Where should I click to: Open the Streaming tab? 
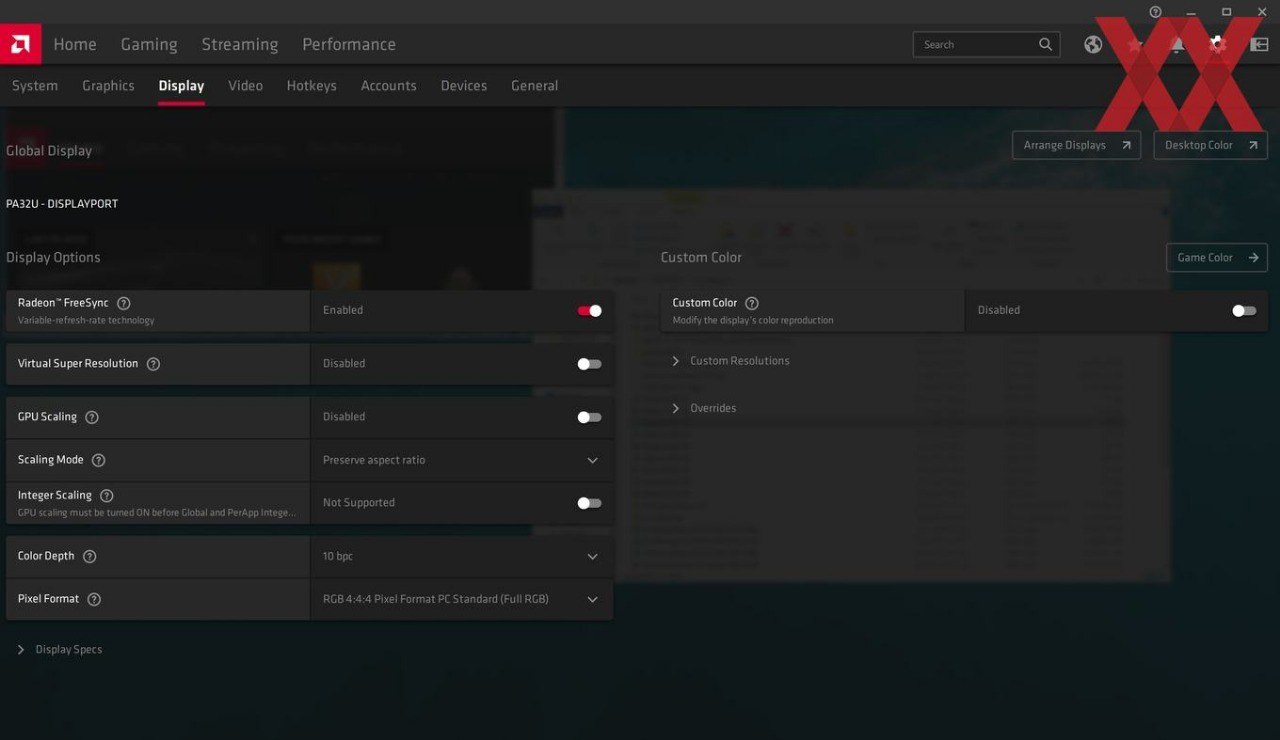(240, 44)
